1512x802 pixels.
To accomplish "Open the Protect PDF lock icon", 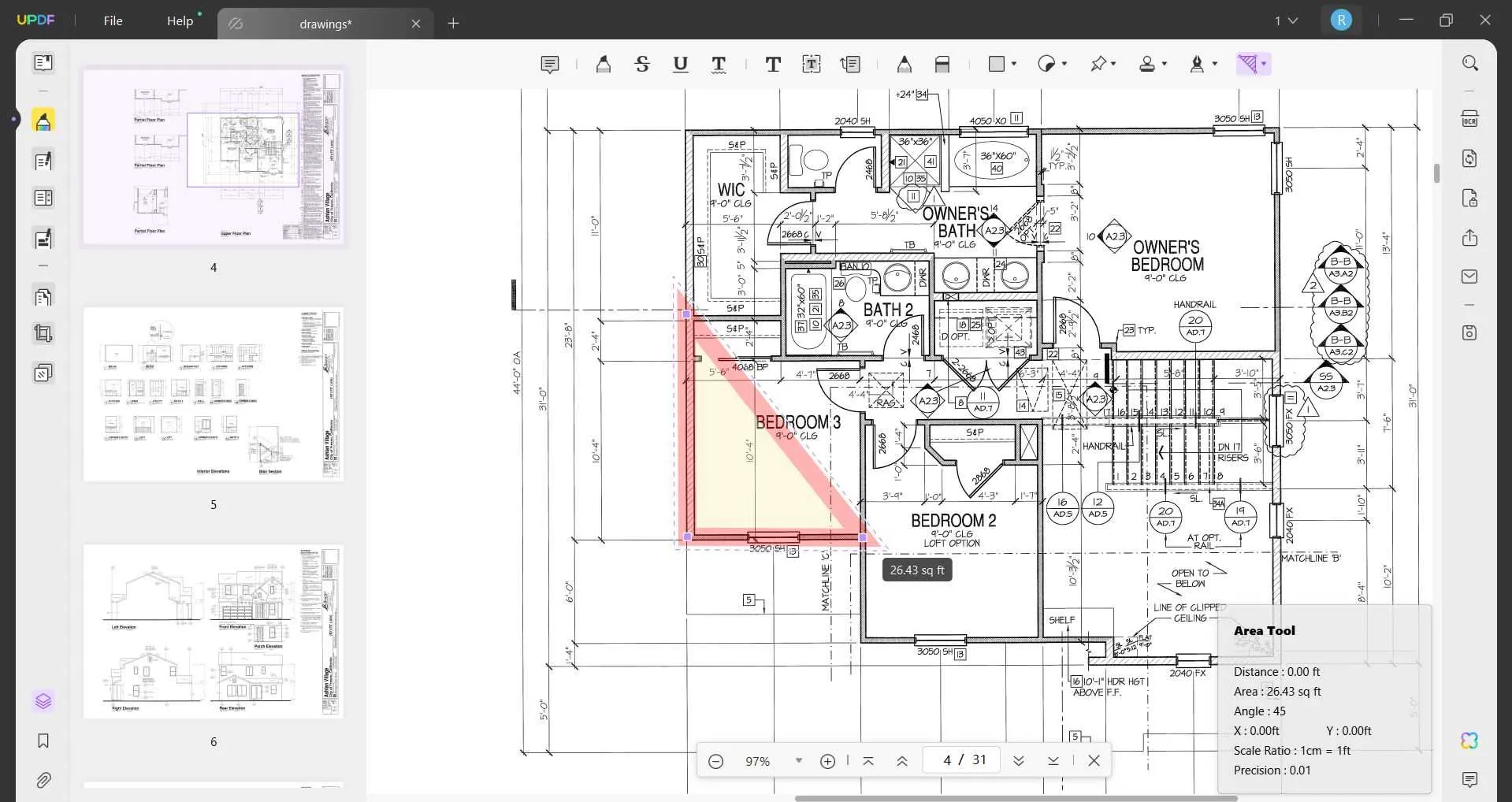I will point(1469,198).
